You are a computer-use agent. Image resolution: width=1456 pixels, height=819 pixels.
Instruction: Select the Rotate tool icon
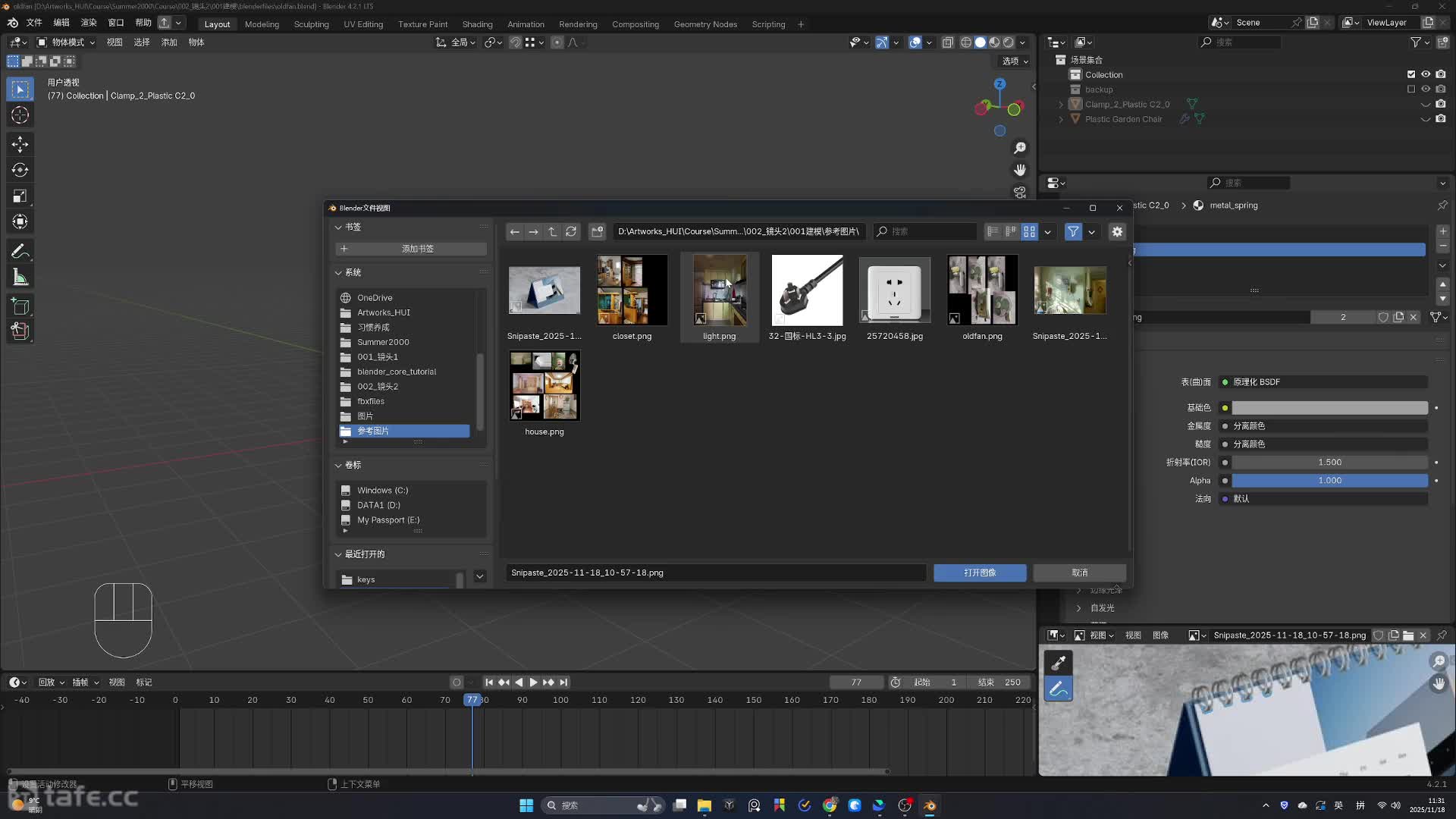[x=20, y=171]
